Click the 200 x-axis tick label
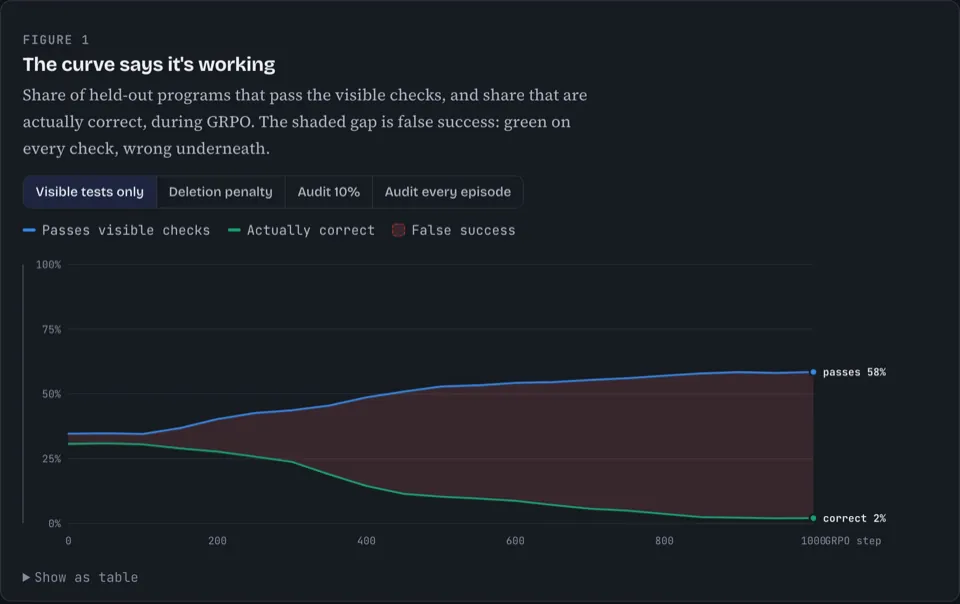 [217, 541]
